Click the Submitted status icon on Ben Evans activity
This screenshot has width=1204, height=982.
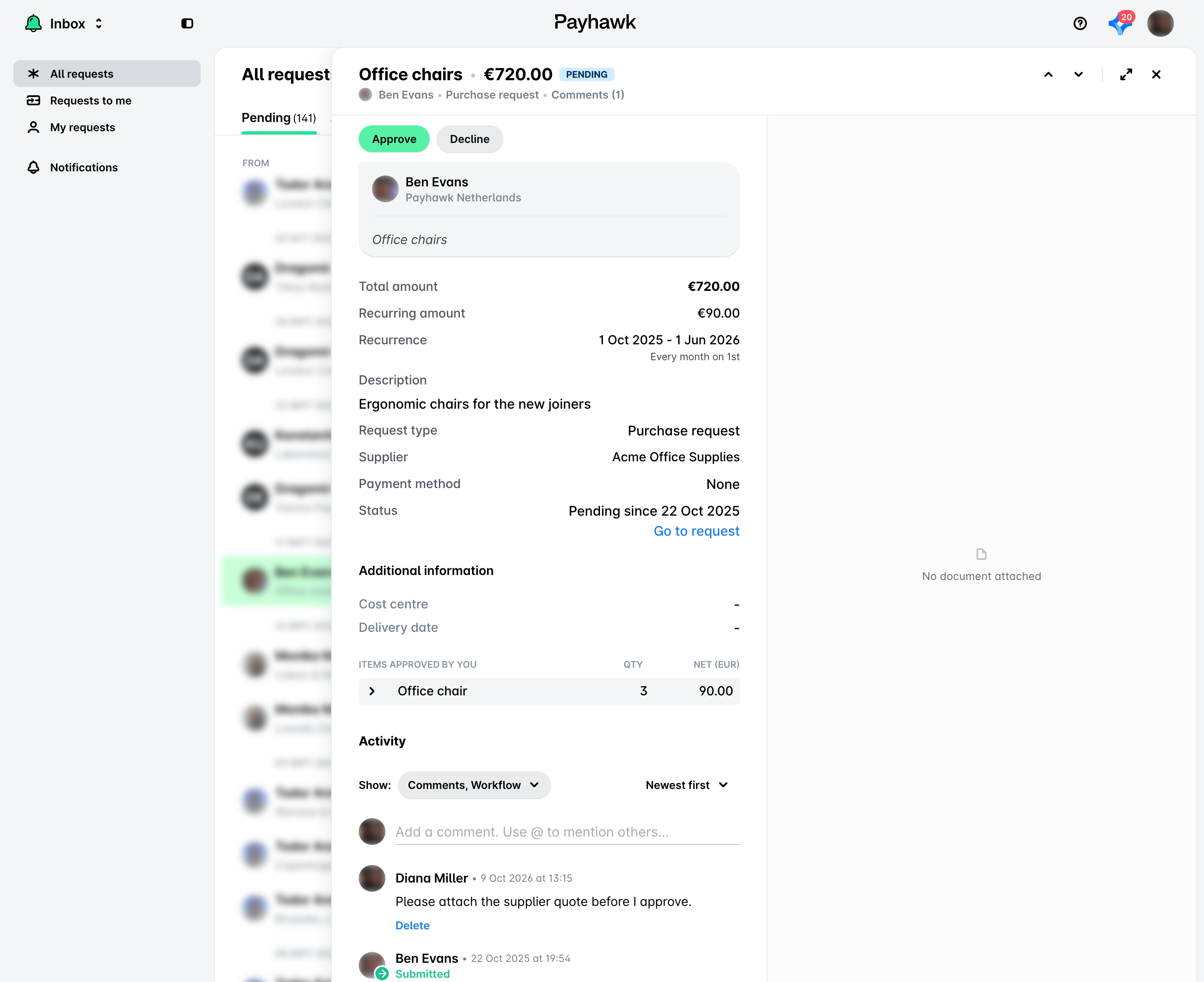point(382,974)
